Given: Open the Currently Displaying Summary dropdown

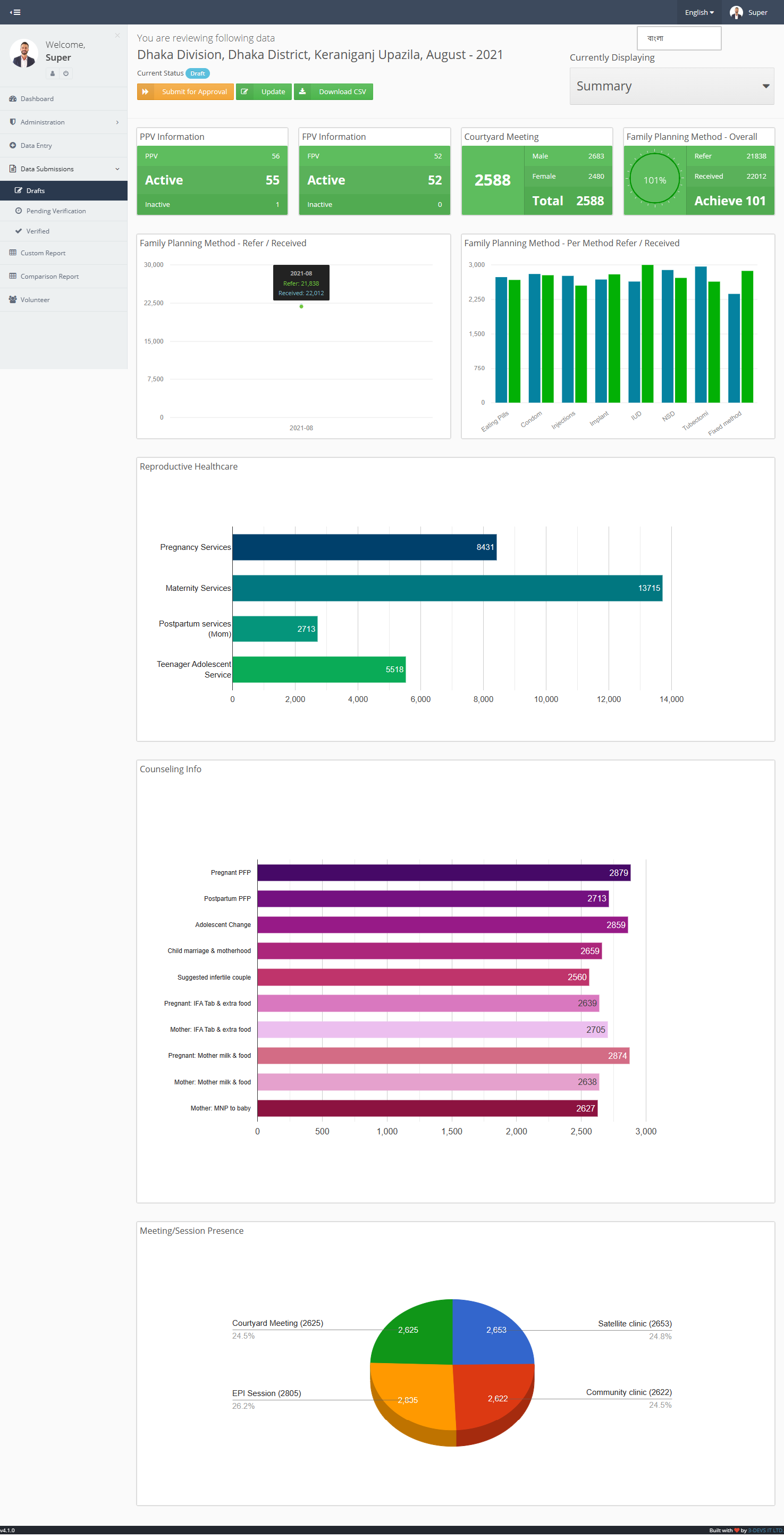Looking at the screenshot, I should point(672,86).
